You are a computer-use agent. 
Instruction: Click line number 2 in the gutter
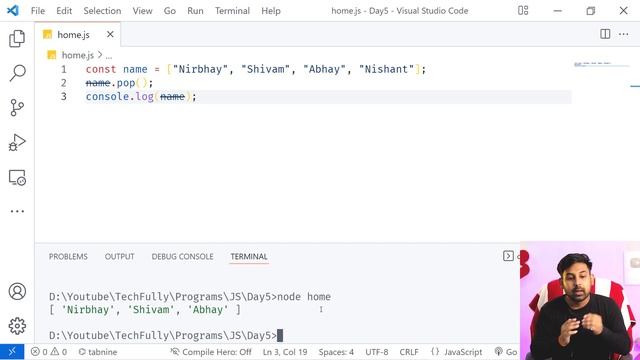pos(64,83)
